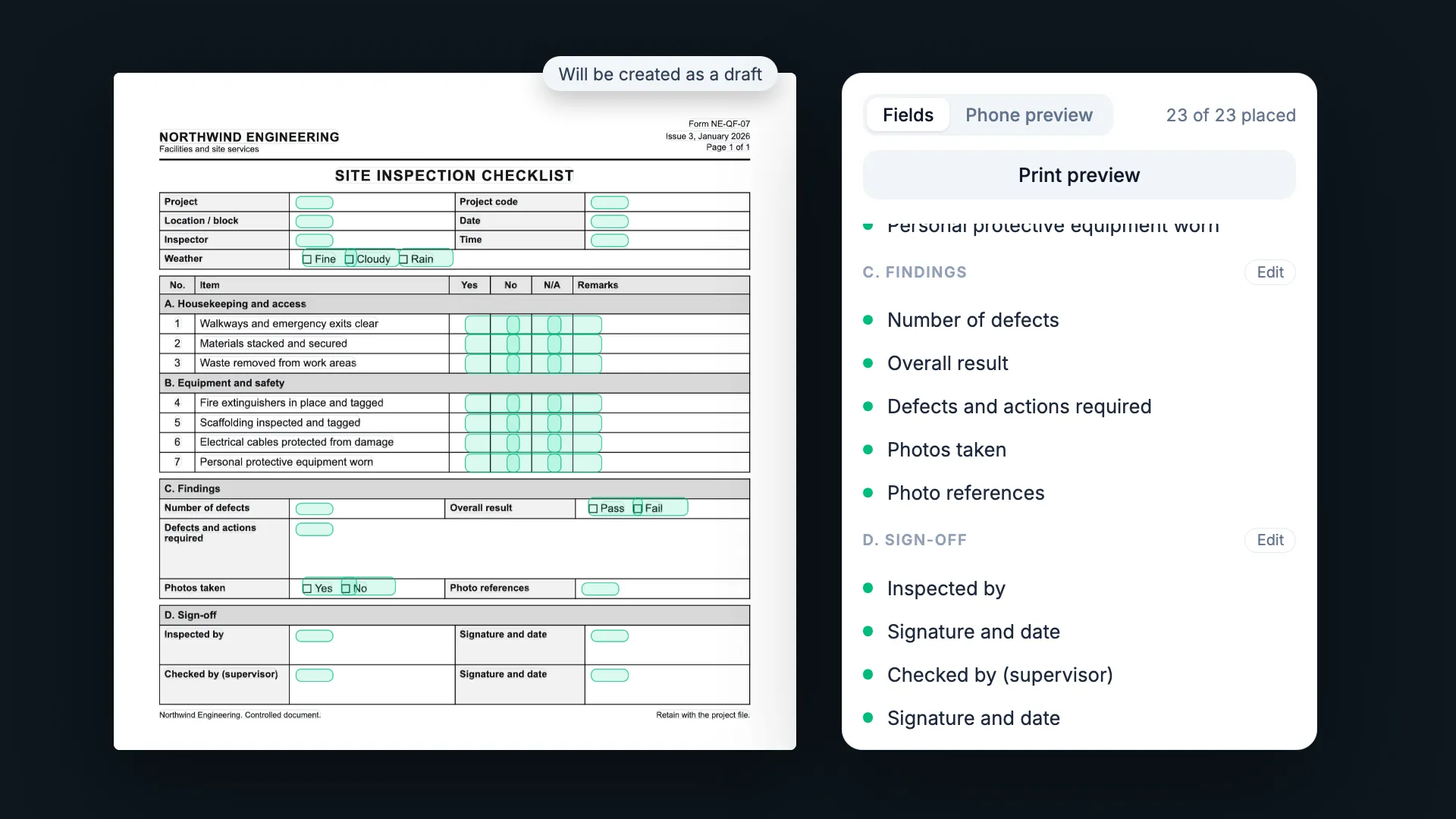Viewport: 1456px width, 819px height.
Task: Click the Inspected by field placeholder
Action: [x=314, y=636]
